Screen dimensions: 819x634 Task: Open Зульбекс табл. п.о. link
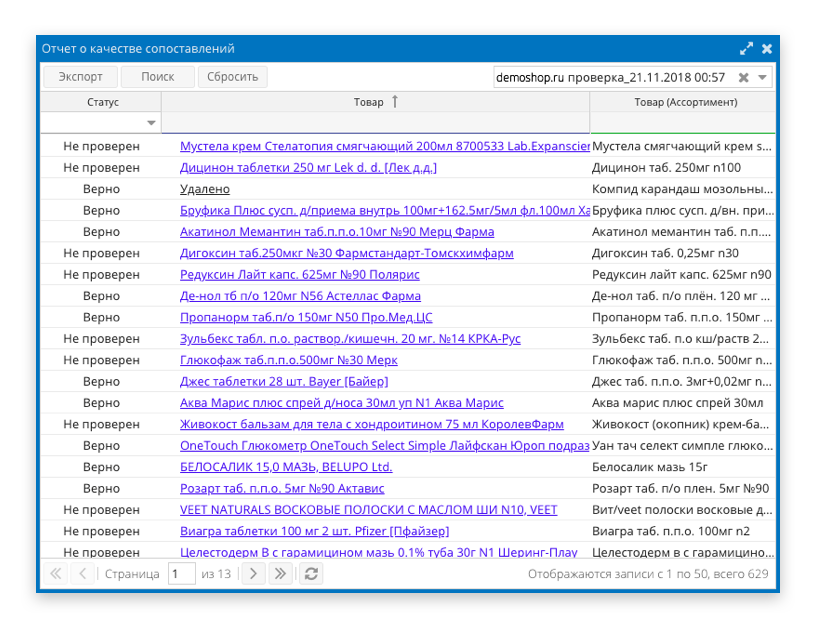pyautogui.click(x=350, y=339)
